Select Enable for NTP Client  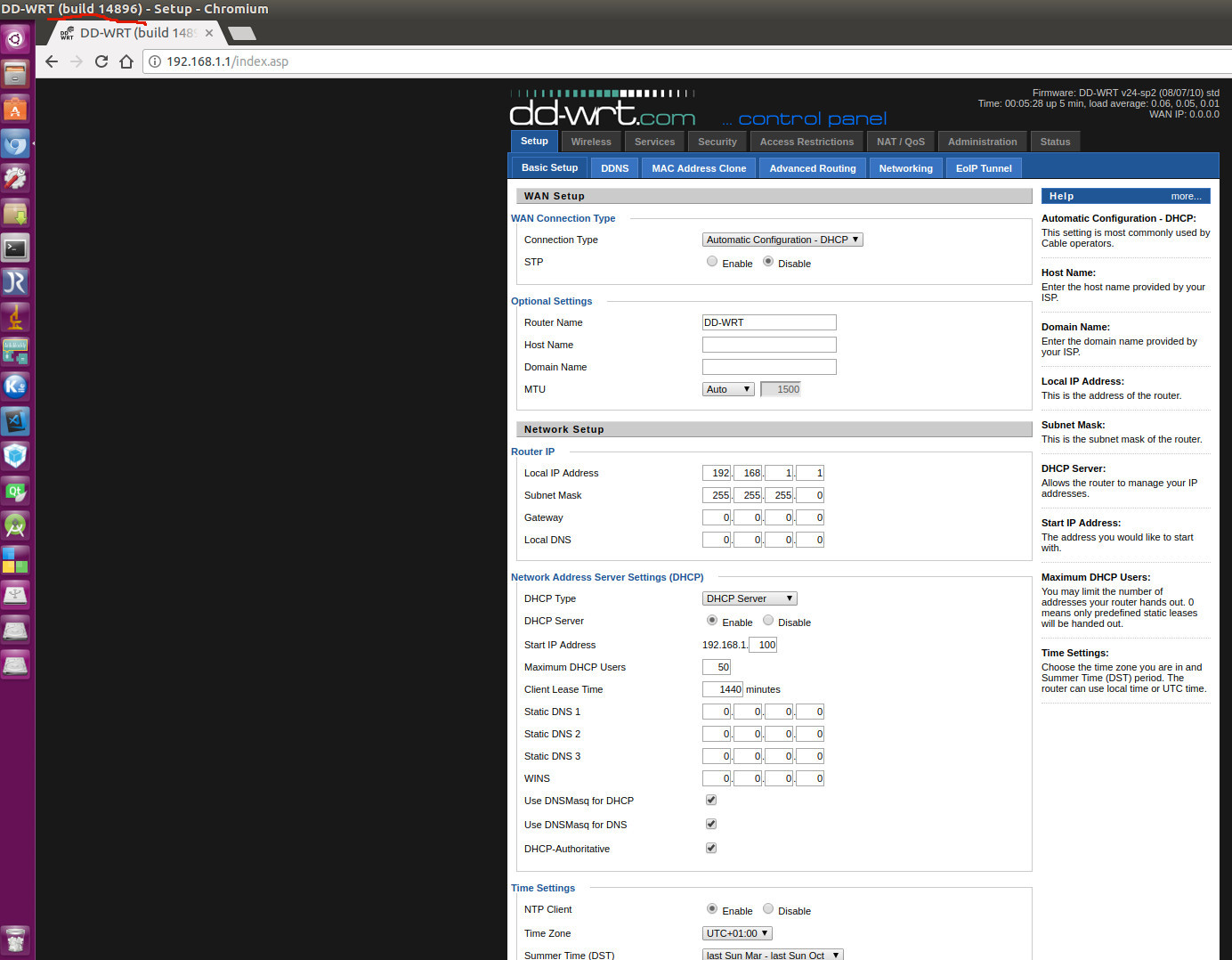pos(712,909)
